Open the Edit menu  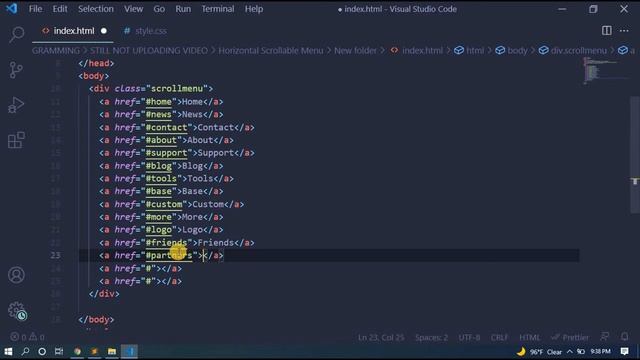click(60, 9)
